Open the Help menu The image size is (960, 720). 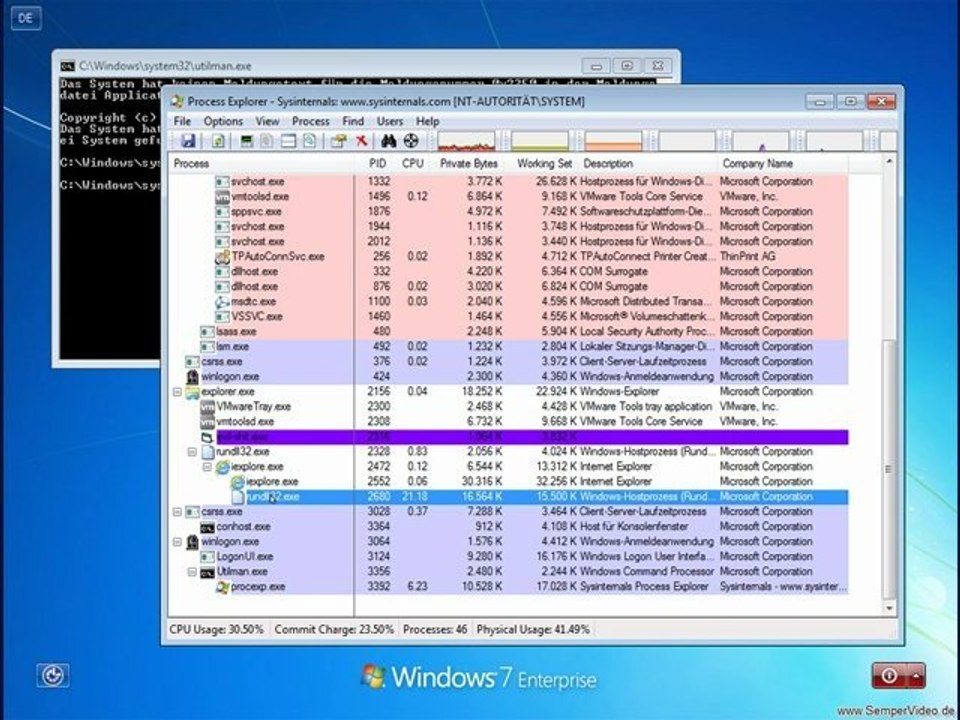427,121
